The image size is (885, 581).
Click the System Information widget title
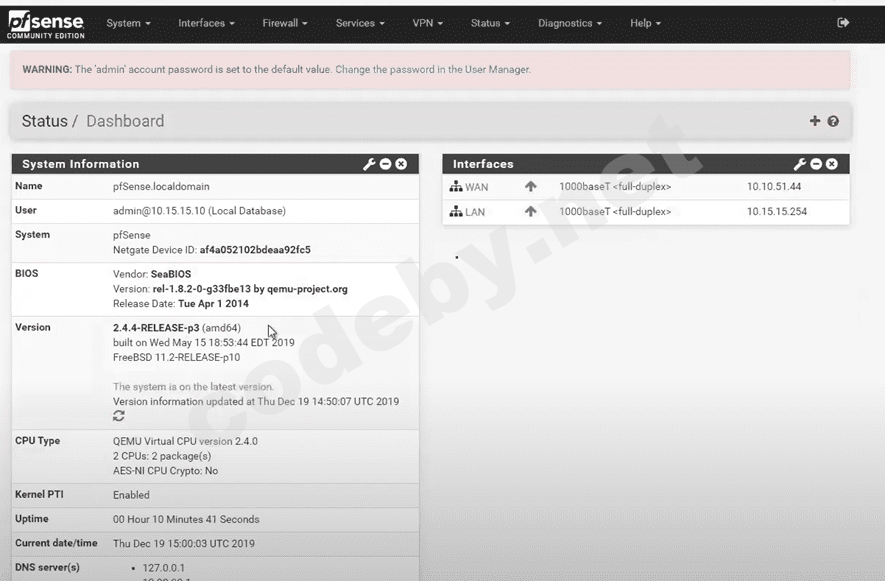pyautogui.click(x=81, y=164)
